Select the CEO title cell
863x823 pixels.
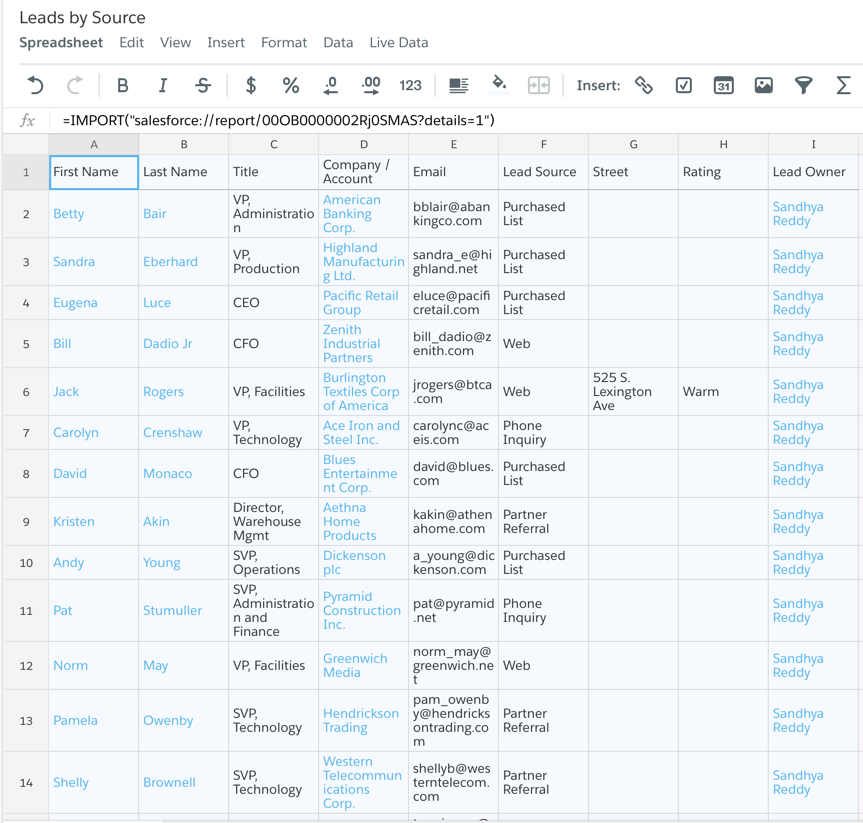[274, 302]
